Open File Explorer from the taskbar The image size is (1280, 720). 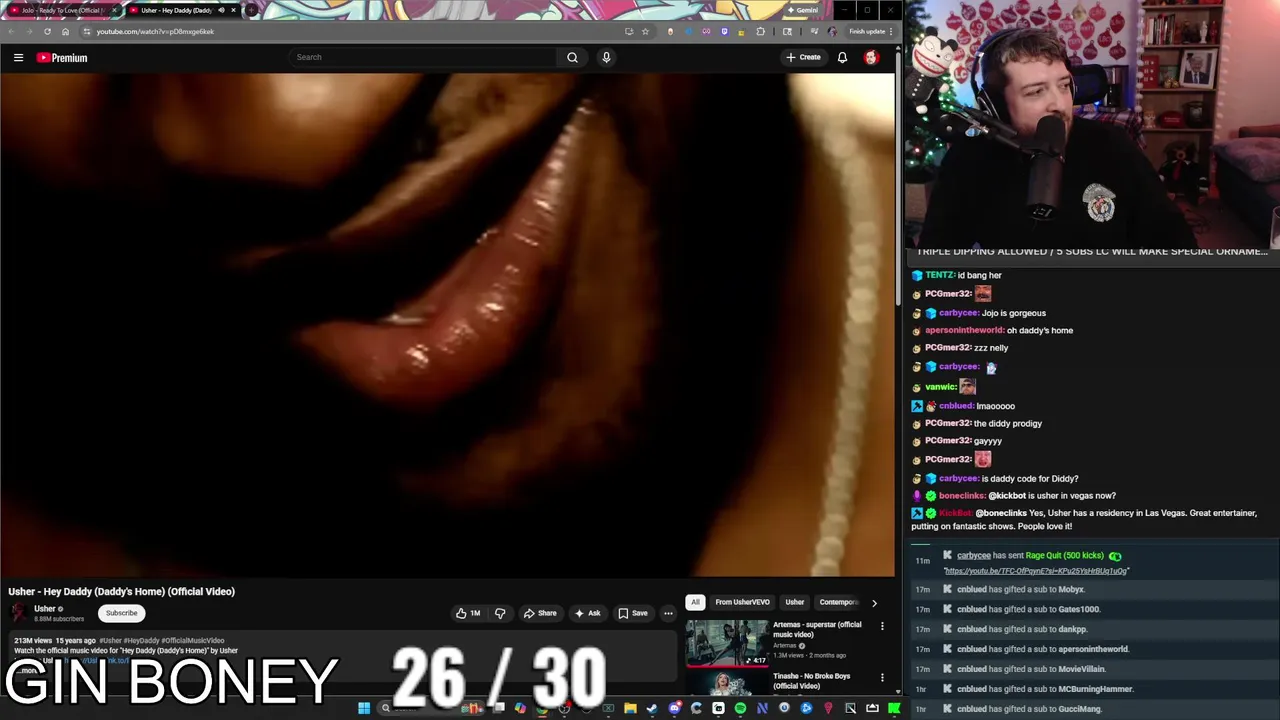[x=630, y=708]
